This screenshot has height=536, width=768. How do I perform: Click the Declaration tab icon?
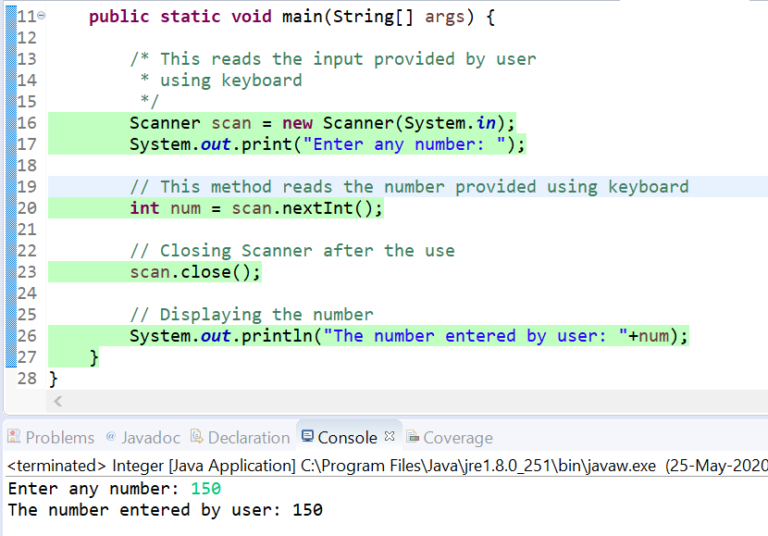coord(196,436)
